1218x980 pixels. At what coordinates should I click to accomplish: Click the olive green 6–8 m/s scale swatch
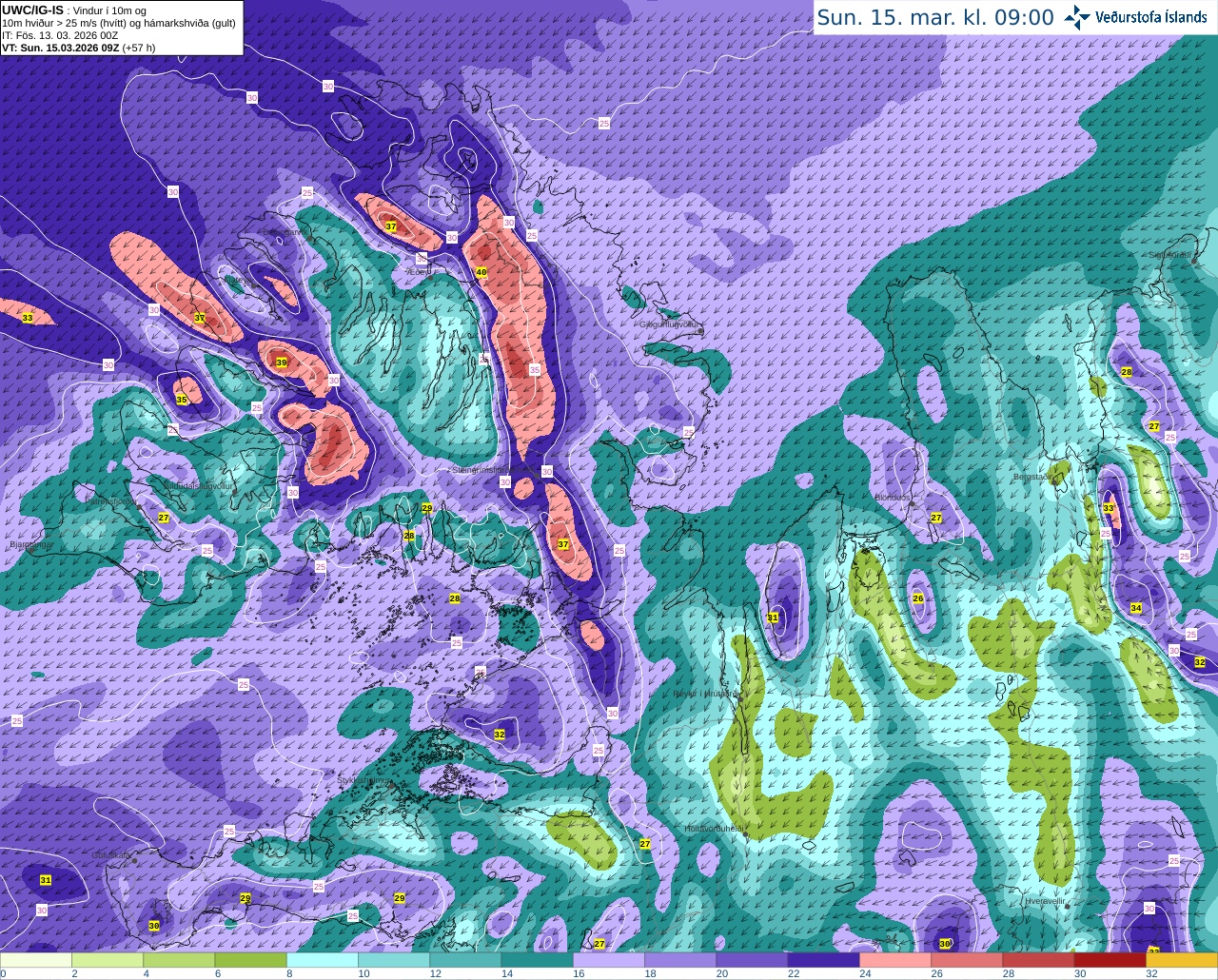(250, 960)
